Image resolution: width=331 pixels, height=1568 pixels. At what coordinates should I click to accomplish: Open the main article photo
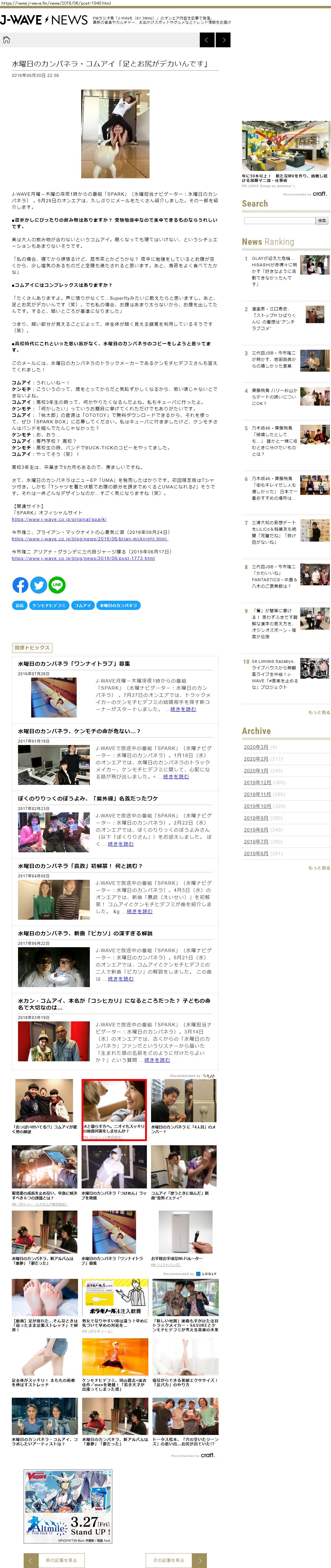pos(116,134)
